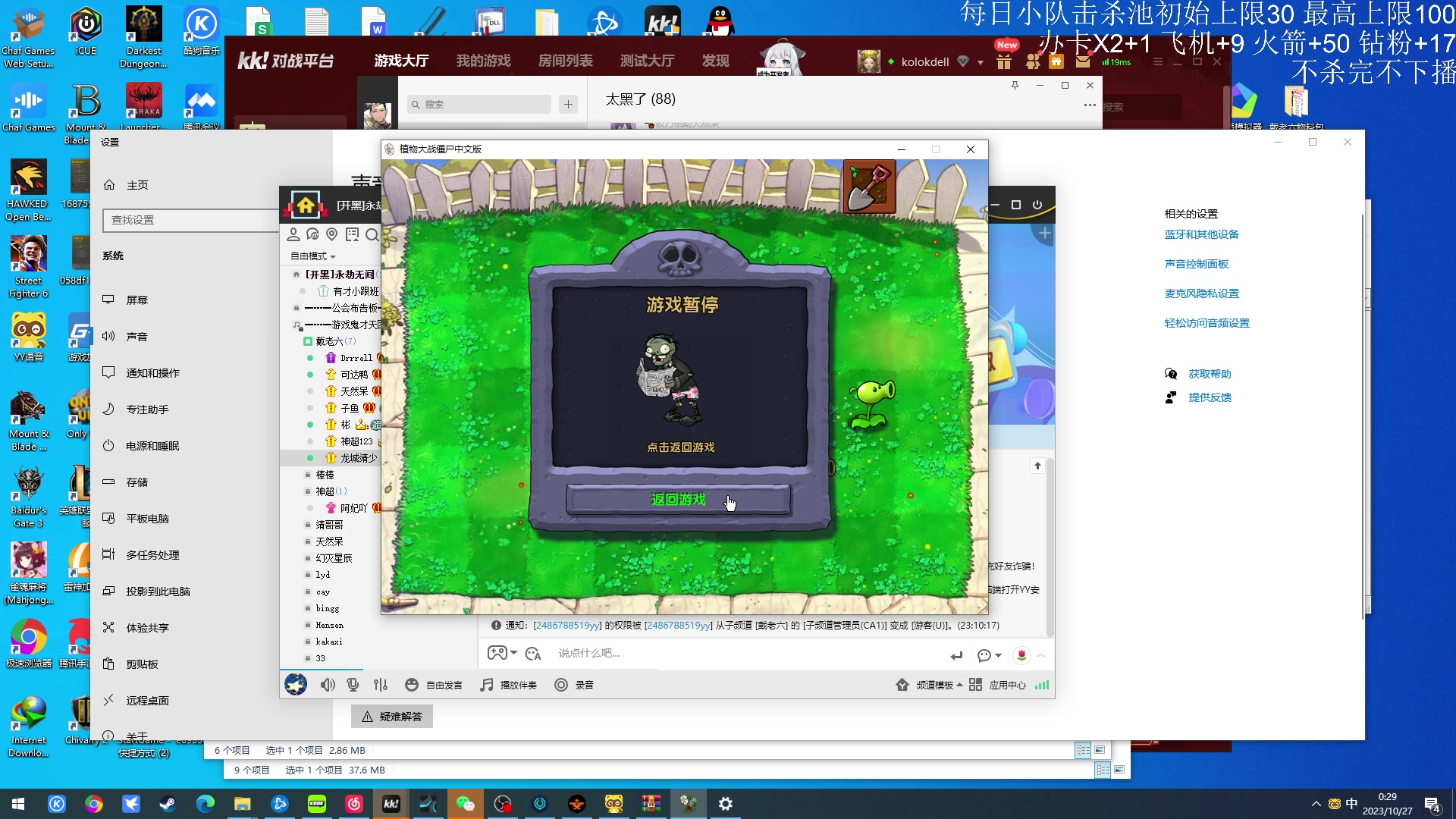Screen dimensions: 1456x819
Task: Click the 疑难解答 troubleshoot button
Action: pyautogui.click(x=392, y=717)
